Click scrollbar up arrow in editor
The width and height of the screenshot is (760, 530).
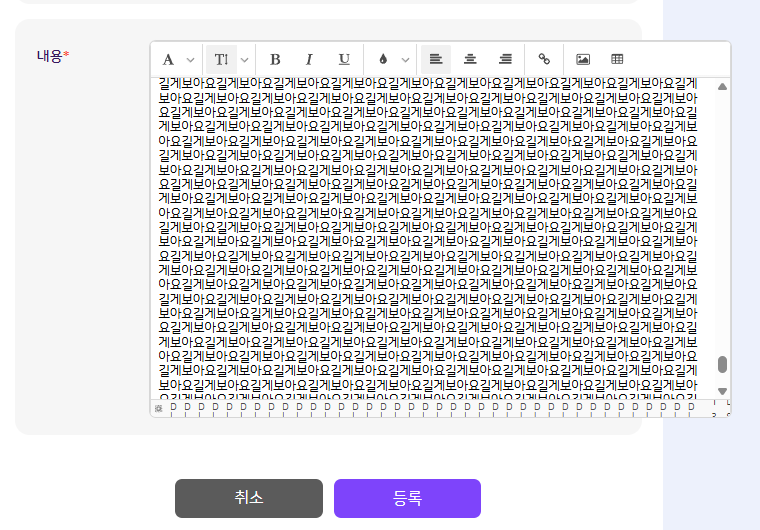[x=722, y=86]
